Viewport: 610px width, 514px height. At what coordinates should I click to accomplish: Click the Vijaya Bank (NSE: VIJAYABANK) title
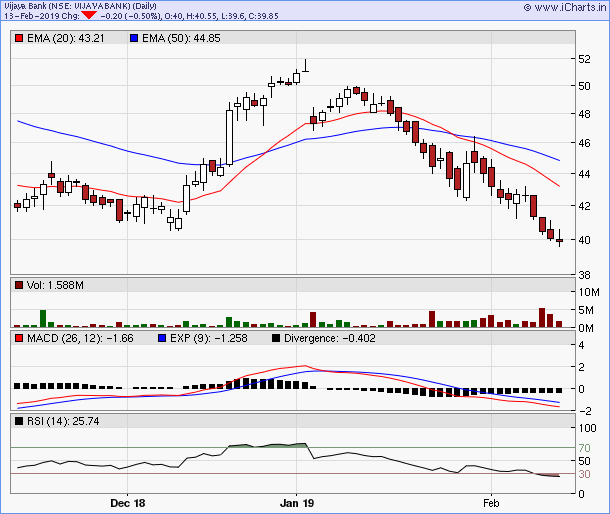tap(81, 6)
